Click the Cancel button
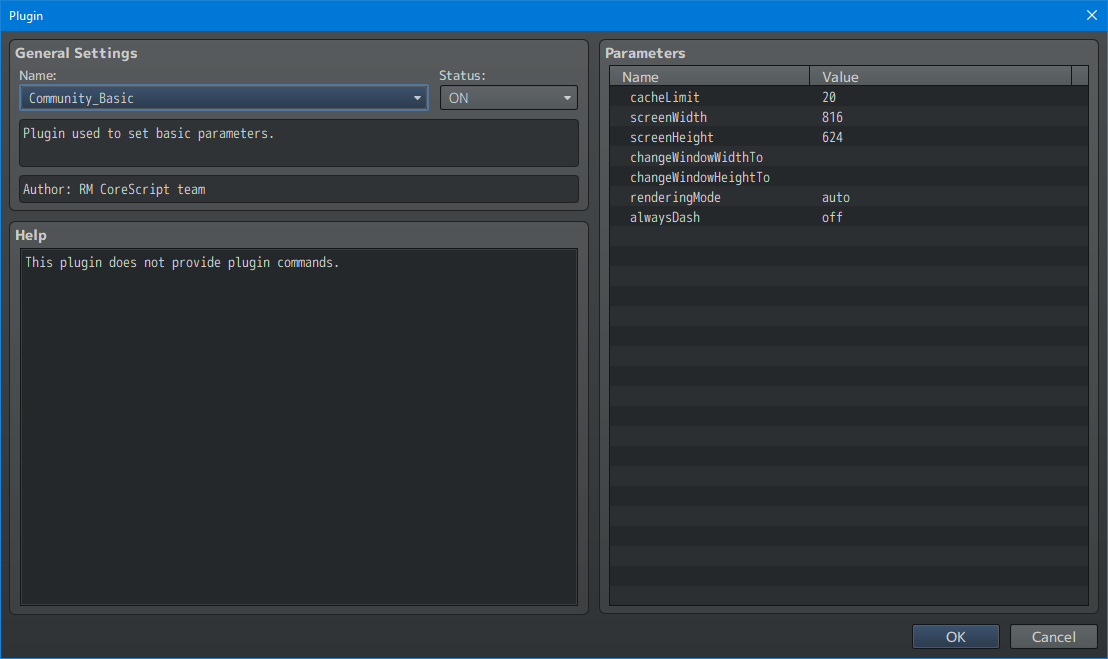 click(x=1053, y=636)
